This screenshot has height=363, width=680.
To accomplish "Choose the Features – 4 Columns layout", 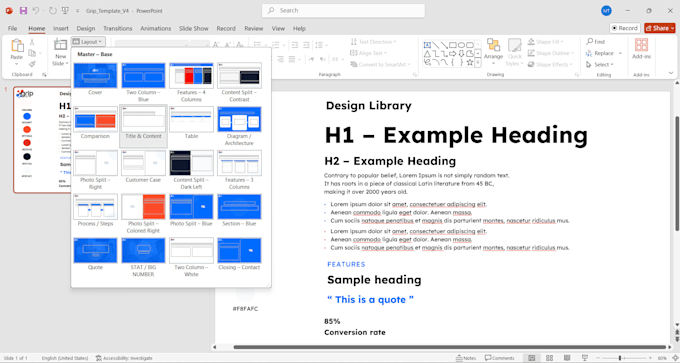I will coord(191,83).
